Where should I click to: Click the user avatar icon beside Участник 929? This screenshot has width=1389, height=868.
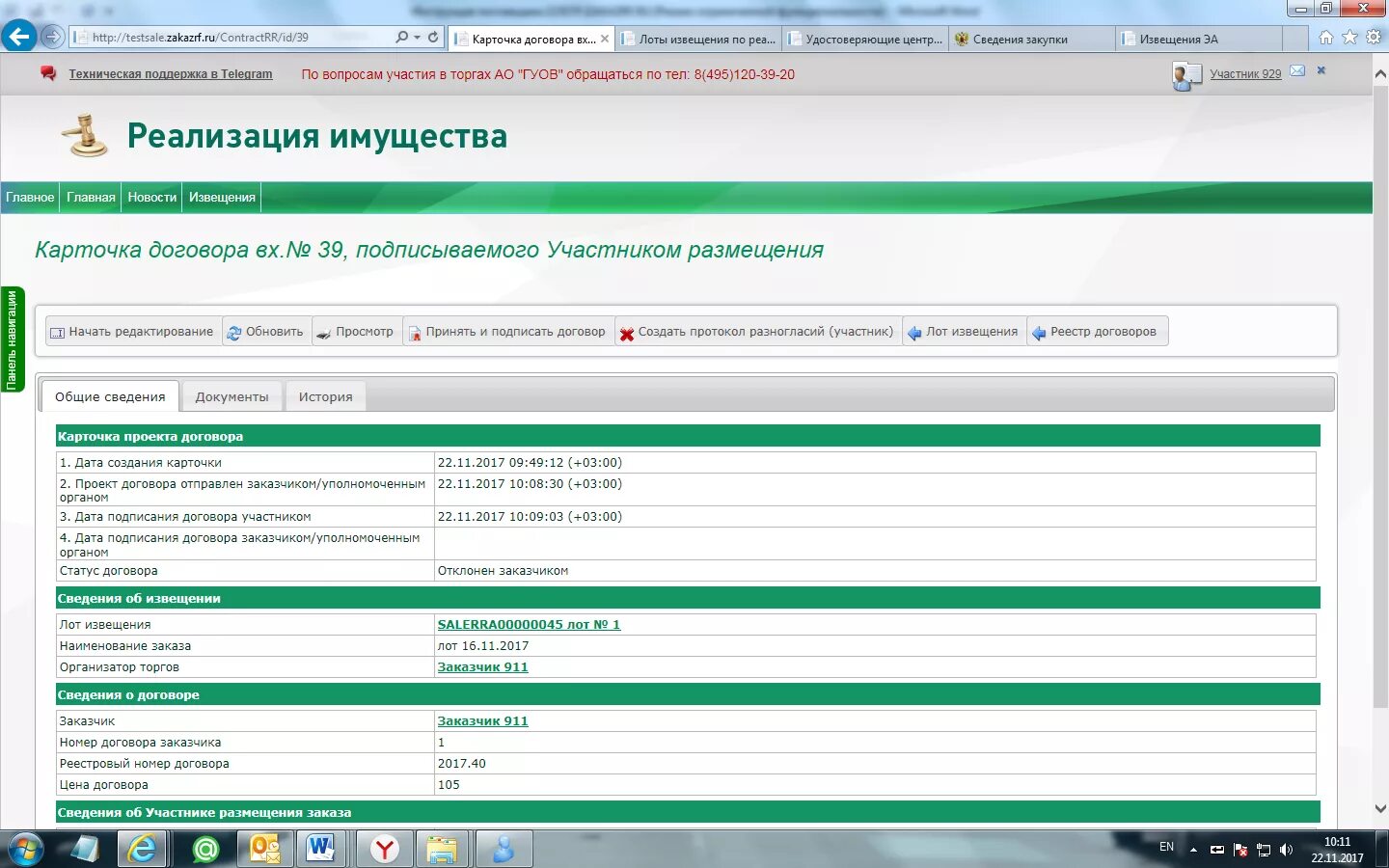[1185, 75]
